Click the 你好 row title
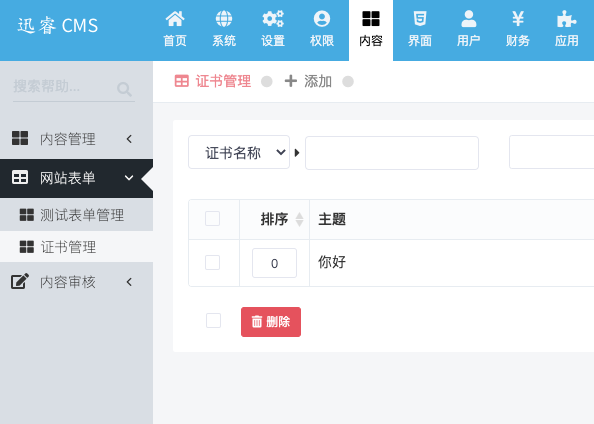 pyautogui.click(x=332, y=262)
